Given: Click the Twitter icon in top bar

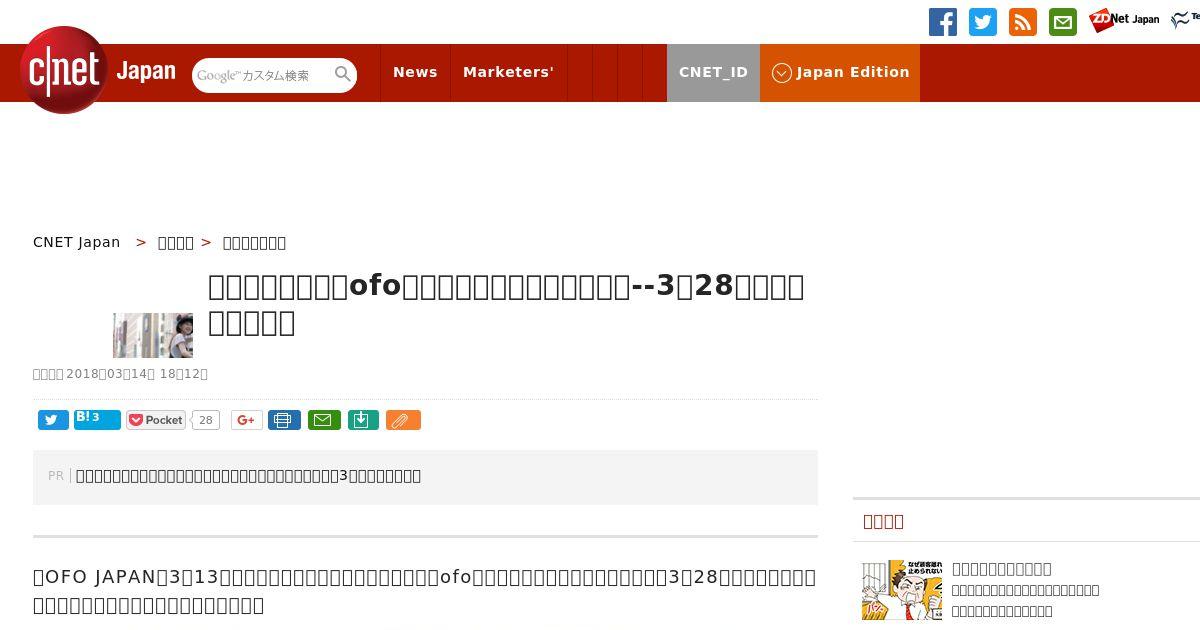Looking at the screenshot, I should click(x=983, y=22).
